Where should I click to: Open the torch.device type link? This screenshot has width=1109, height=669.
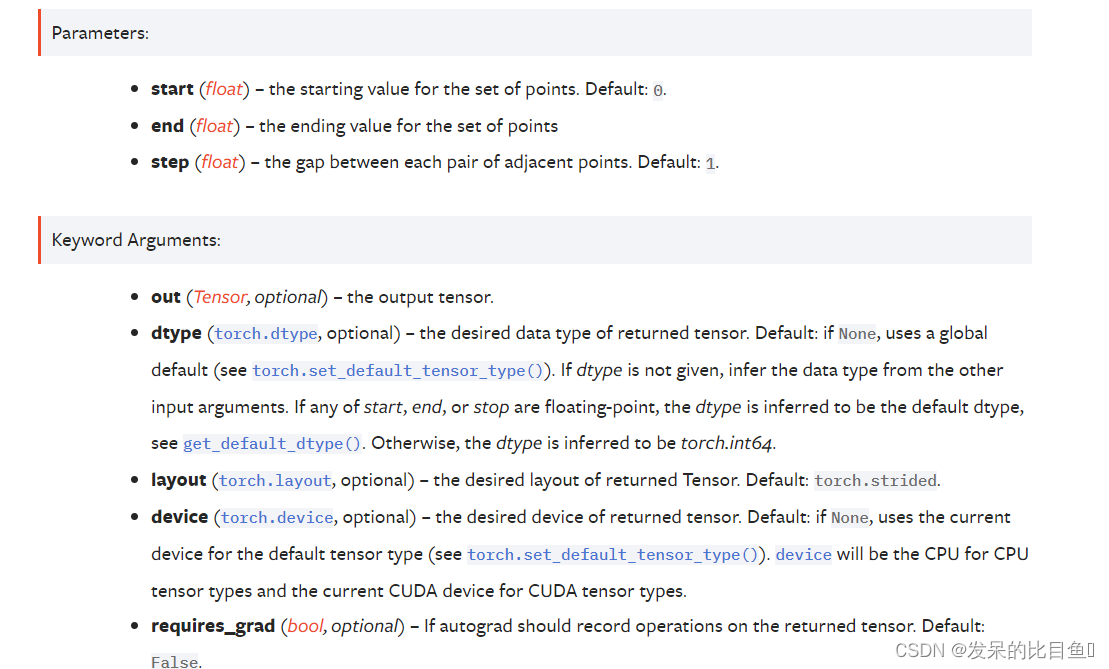277,518
